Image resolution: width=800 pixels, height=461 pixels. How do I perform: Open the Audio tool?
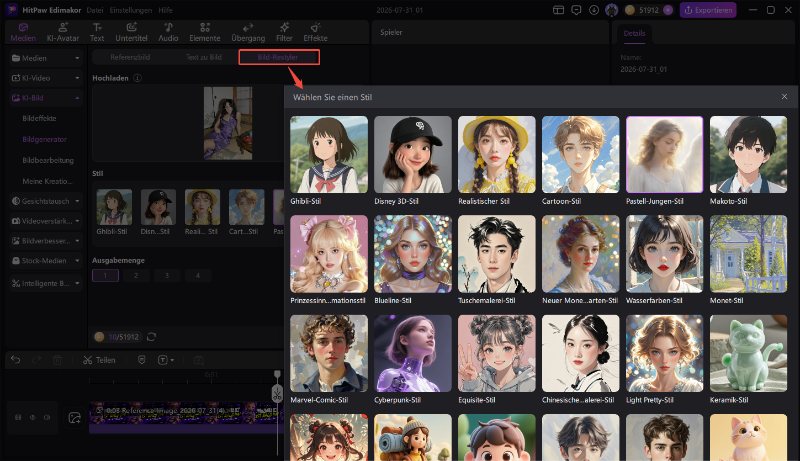tap(168, 32)
